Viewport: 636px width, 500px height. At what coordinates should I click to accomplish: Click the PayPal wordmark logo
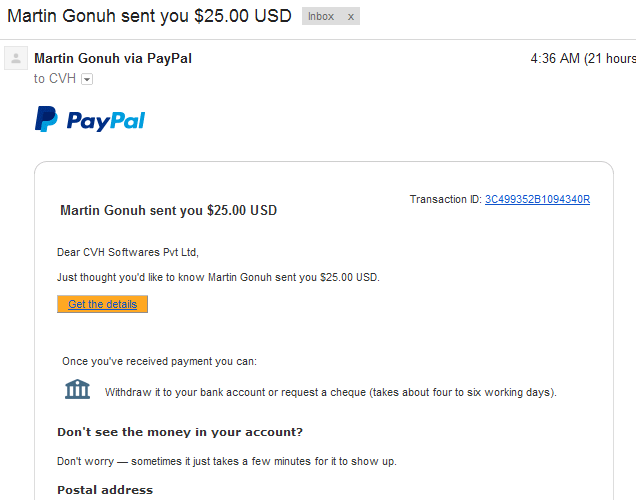pos(105,121)
